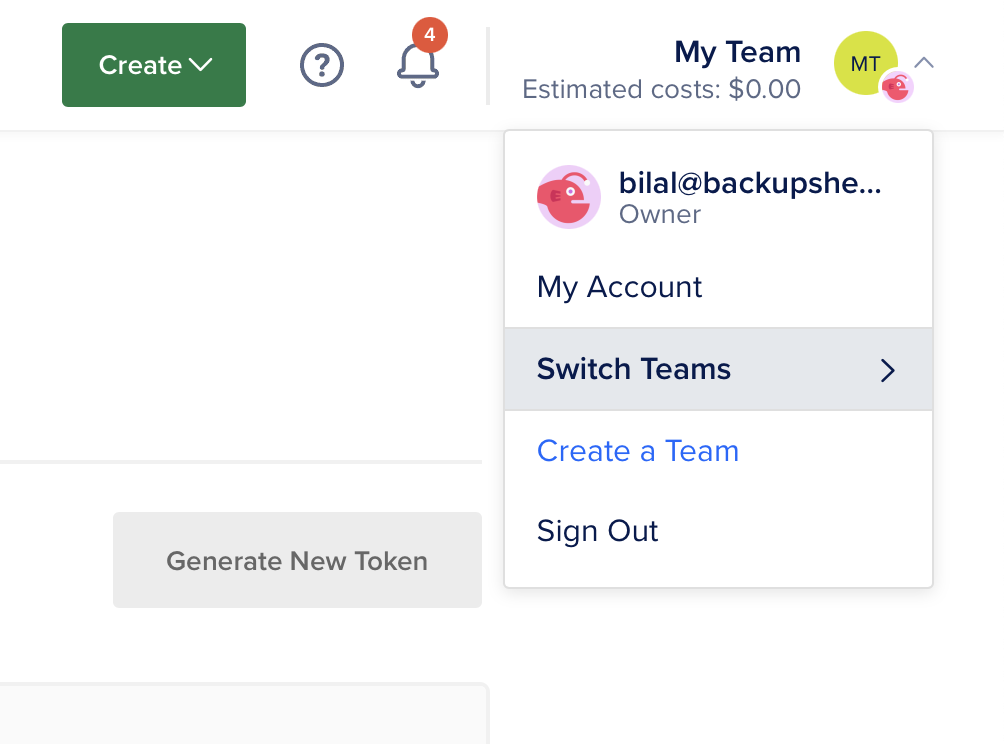1004x744 pixels.
Task: Click the Estimated costs: $0.00 text
Action: tap(661, 90)
